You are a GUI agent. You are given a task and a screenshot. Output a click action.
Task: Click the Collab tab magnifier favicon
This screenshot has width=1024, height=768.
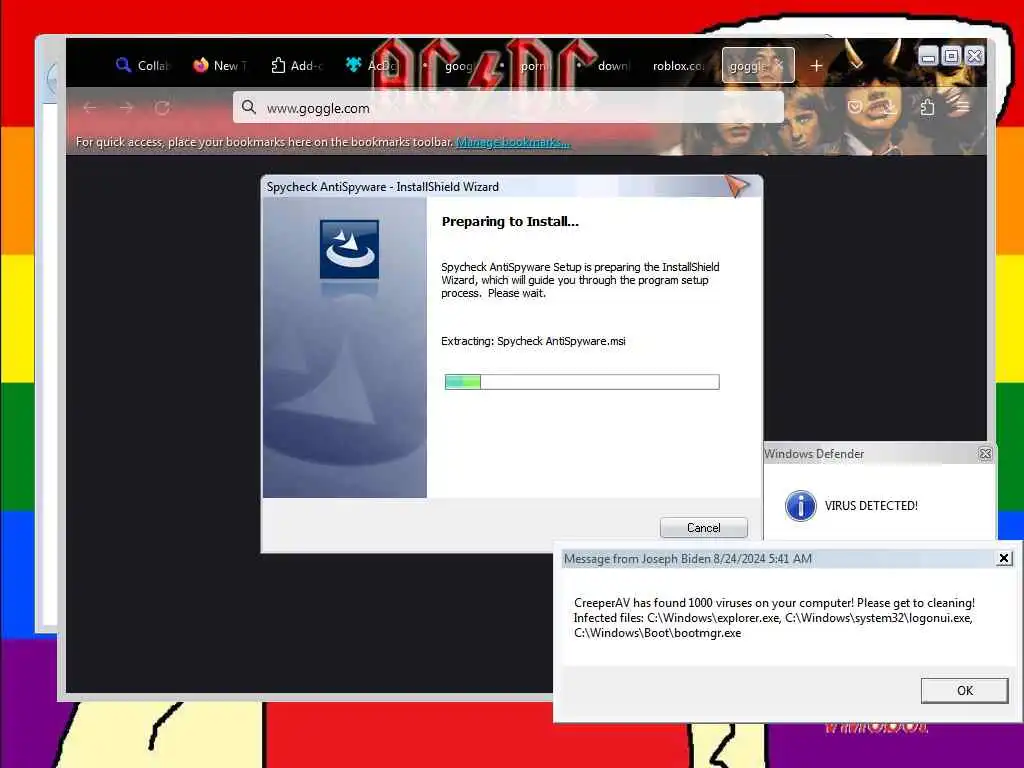tap(123, 65)
